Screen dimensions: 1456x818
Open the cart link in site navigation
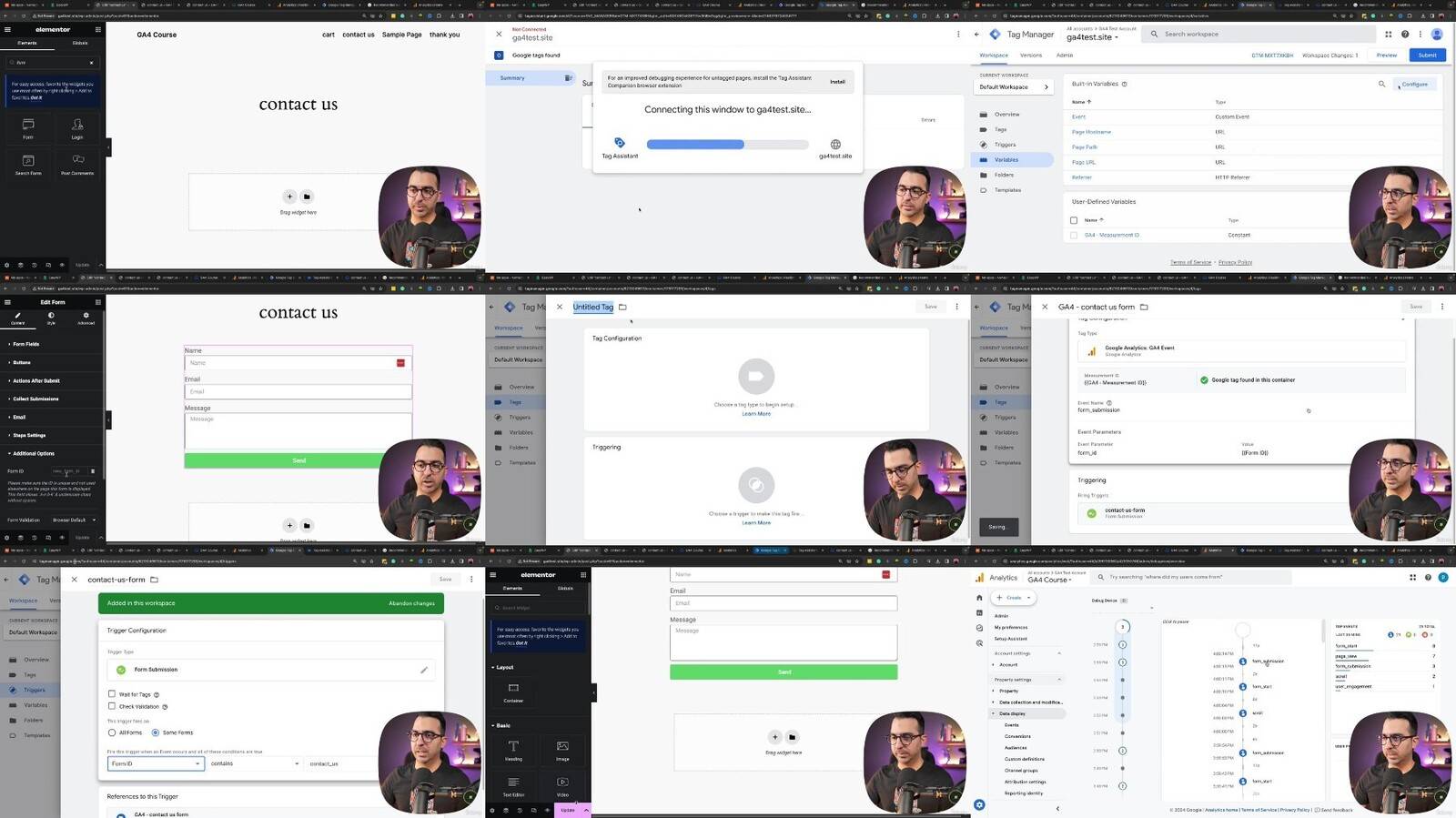click(329, 35)
